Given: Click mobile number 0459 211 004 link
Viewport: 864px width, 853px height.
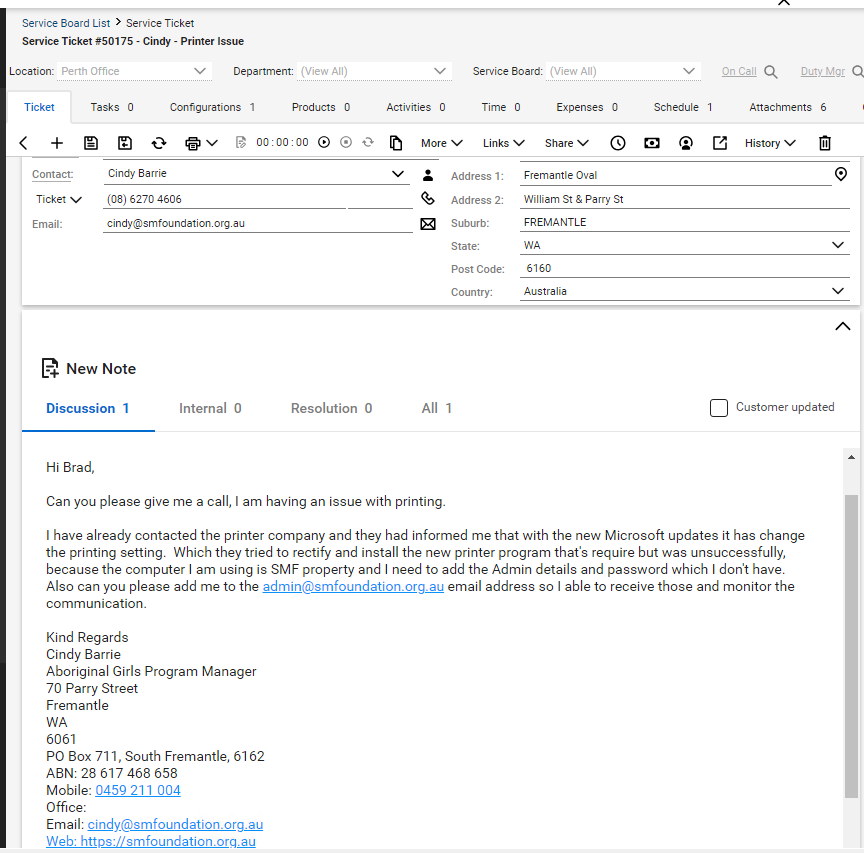Looking at the screenshot, I should 138,790.
